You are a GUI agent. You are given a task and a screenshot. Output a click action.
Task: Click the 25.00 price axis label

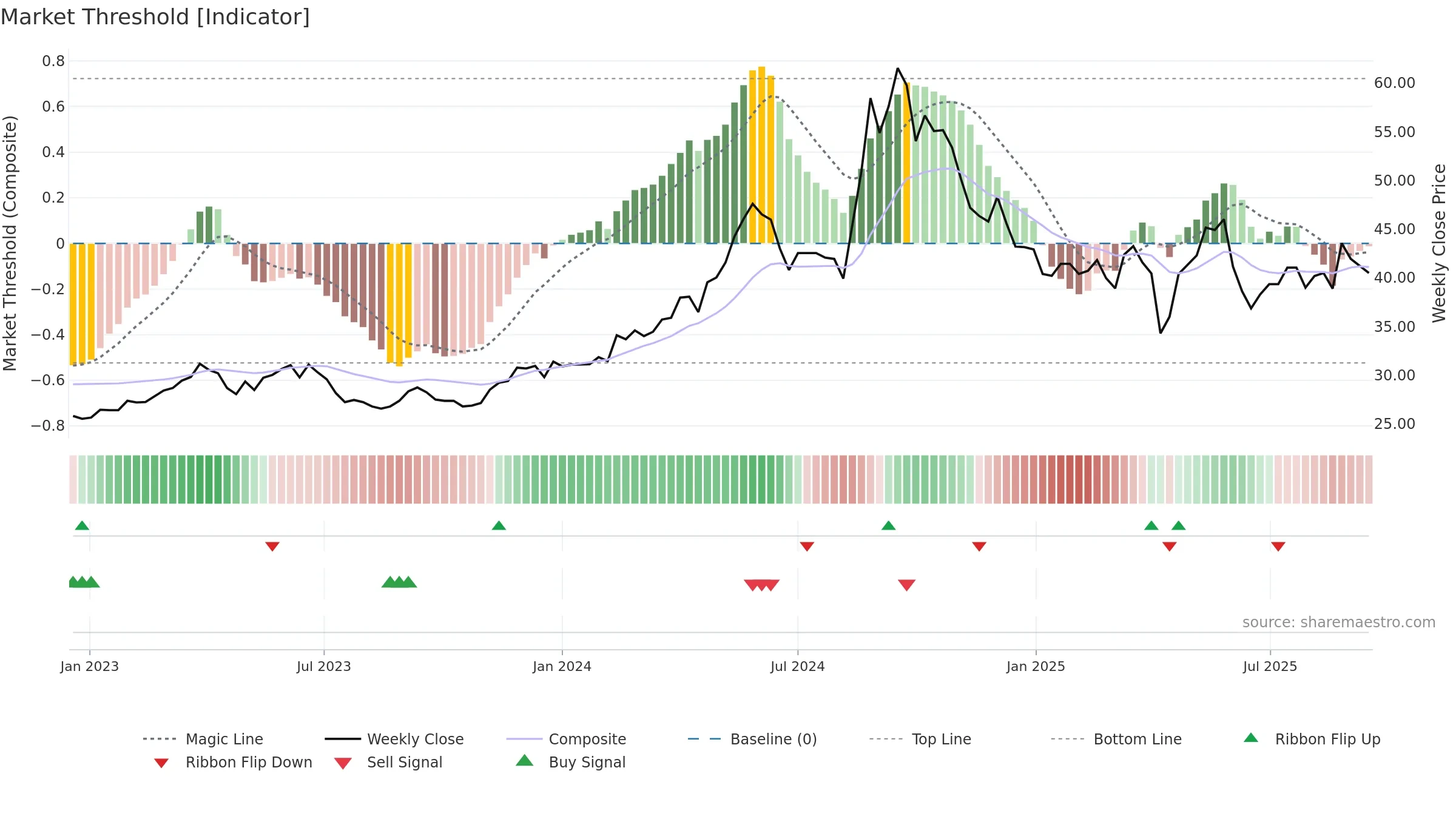[x=1395, y=424]
